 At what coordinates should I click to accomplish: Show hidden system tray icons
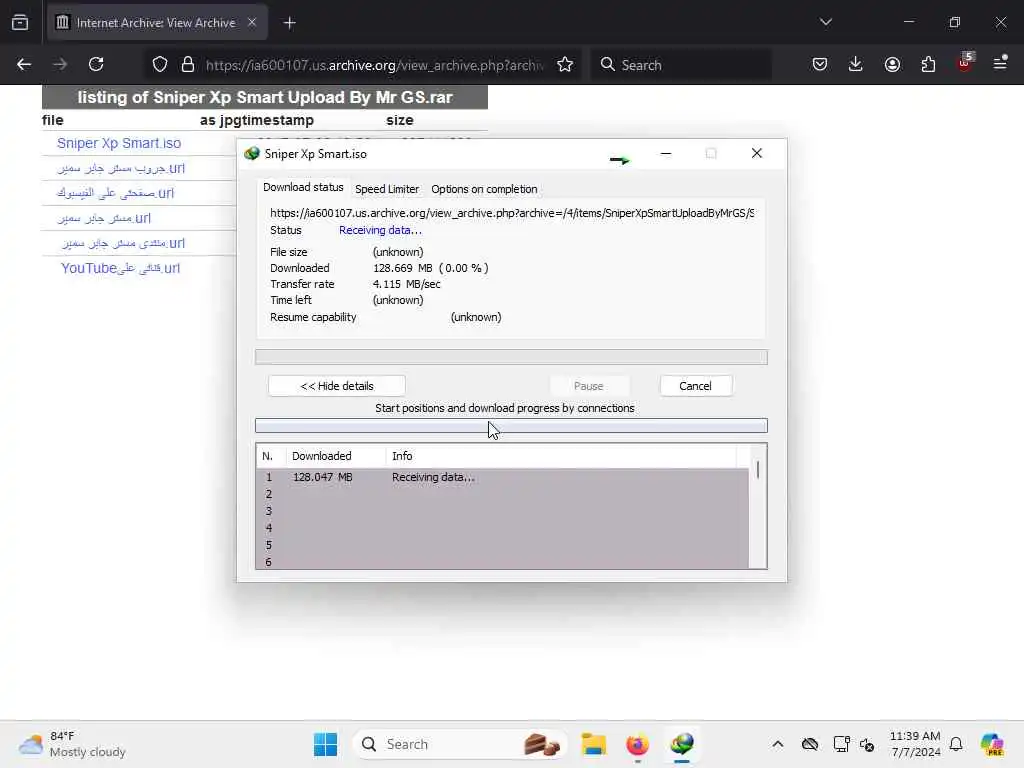pyautogui.click(x=778, y=744)
